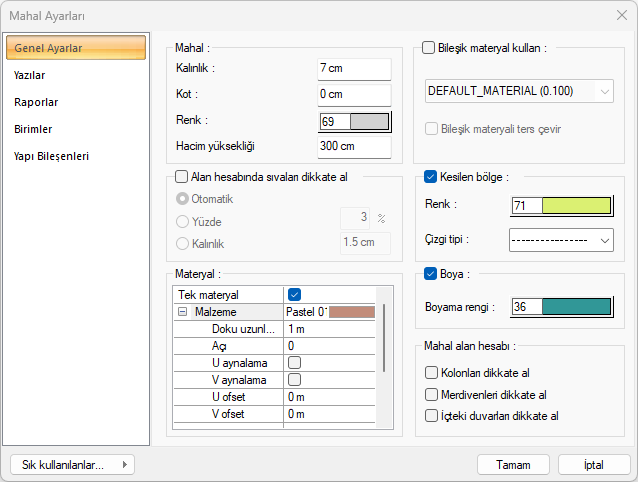Viewport: 638px width, 482px height.
Task: Pick the yellow Kesilen bölge color swatch
Action: 576,205
